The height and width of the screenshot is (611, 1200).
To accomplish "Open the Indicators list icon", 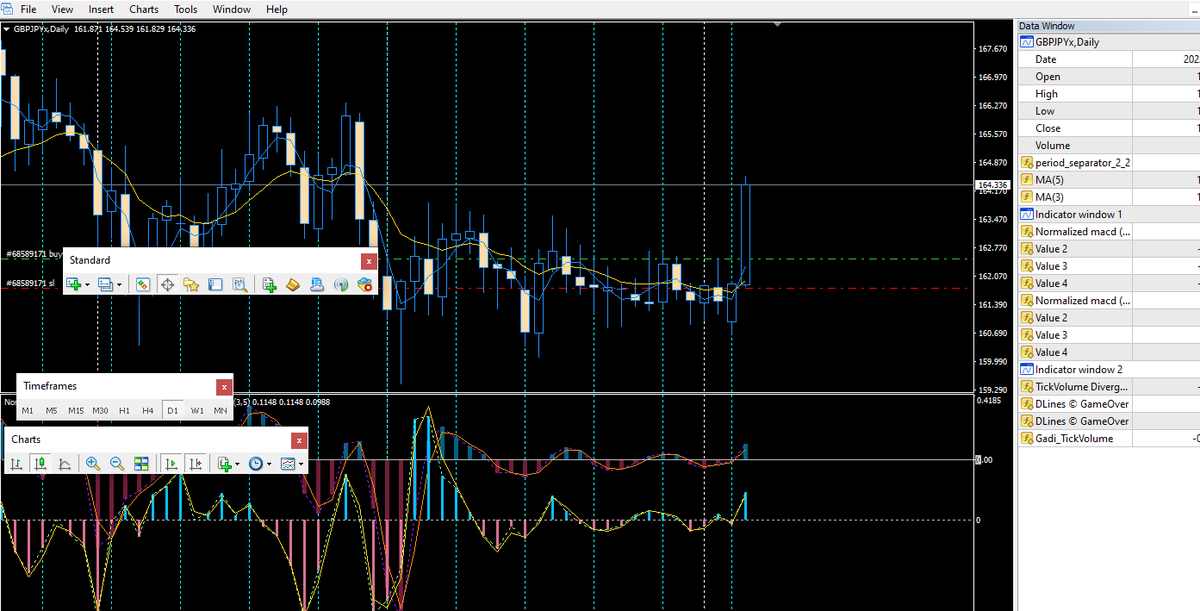I will 225,464.
